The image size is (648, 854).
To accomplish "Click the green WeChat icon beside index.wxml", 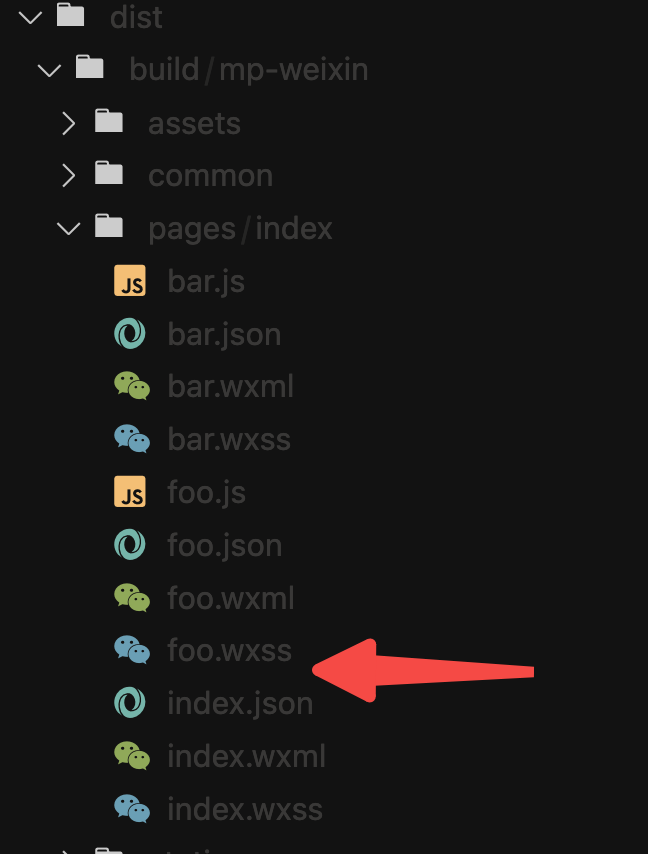I will (x=132, y=755).
